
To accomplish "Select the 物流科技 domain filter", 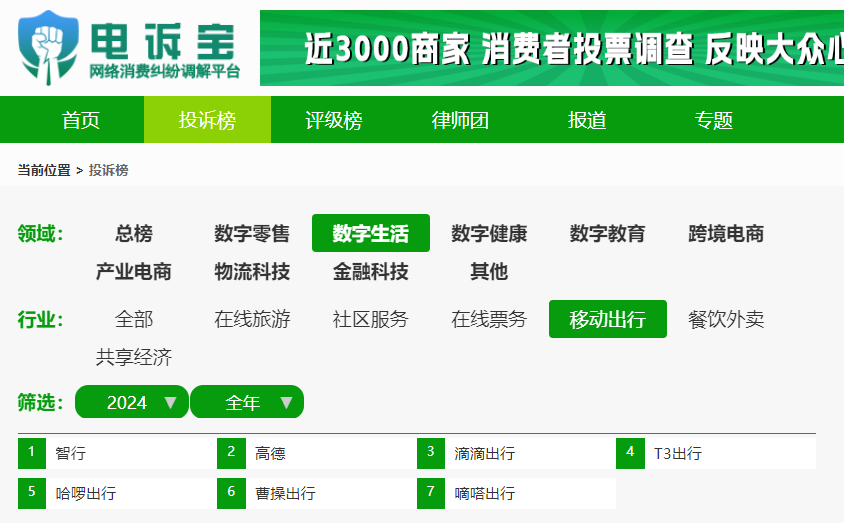I will click(252, 271).
